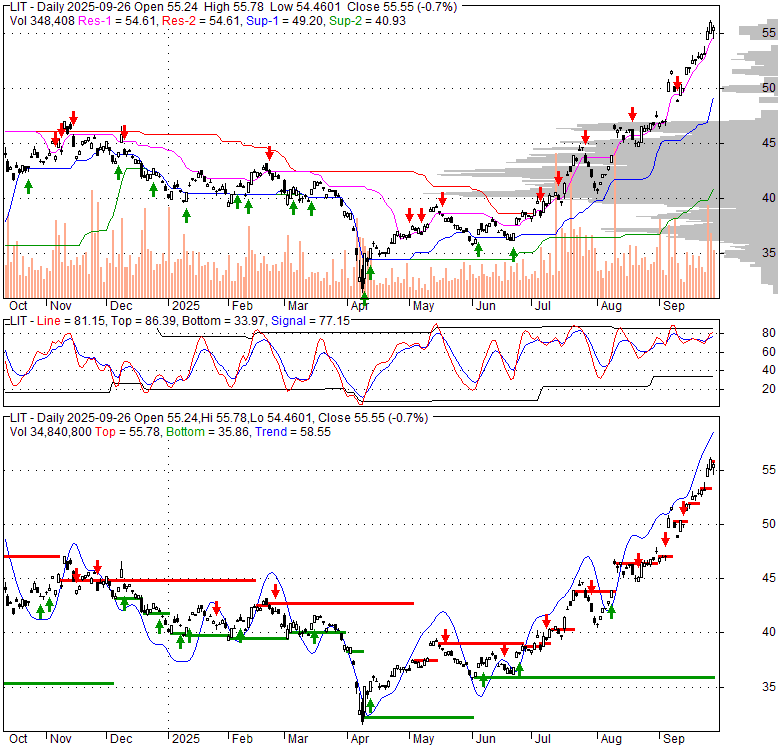Click the 35 price label on top chart axis

click(x=769, y=253)
